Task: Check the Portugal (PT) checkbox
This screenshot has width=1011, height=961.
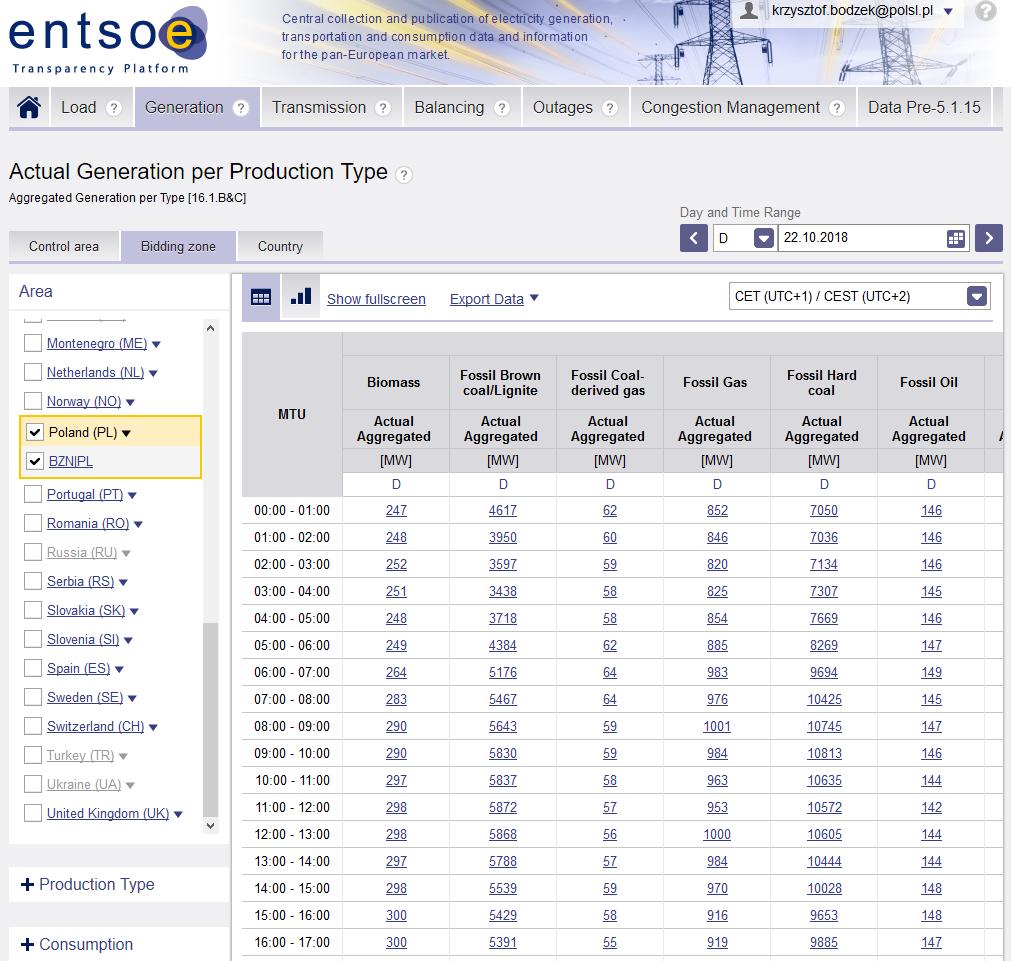Action: point(33,494)
